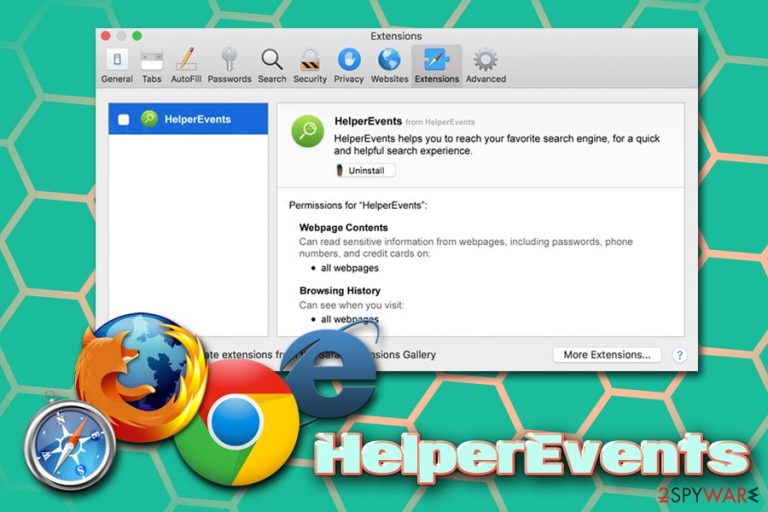This screenshot has width=768, height=512.
Task: Click the Extensions window title
Action: 396,36
